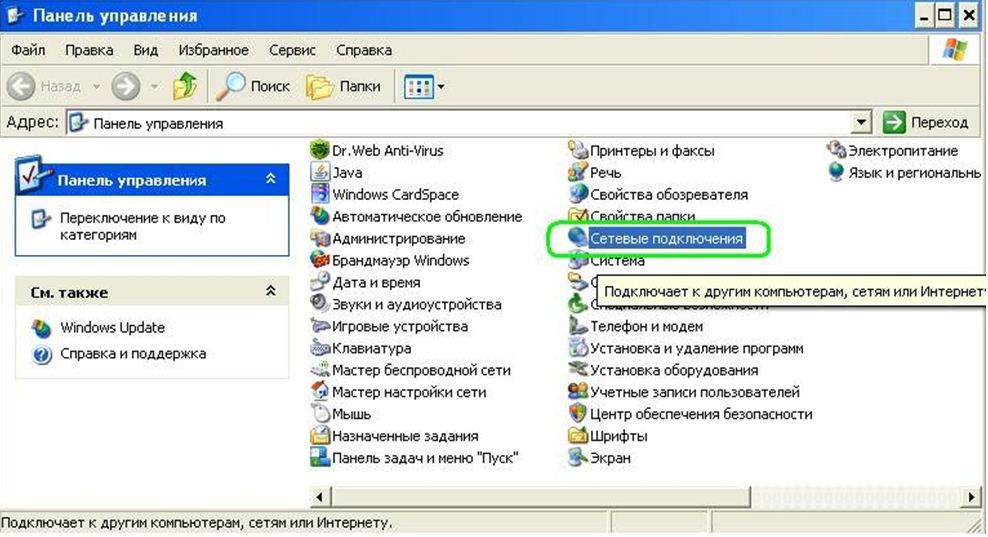This screenshot has width=988, height=537.
Task: Open the Шрифты folder icon
Action: pos(578,436)
